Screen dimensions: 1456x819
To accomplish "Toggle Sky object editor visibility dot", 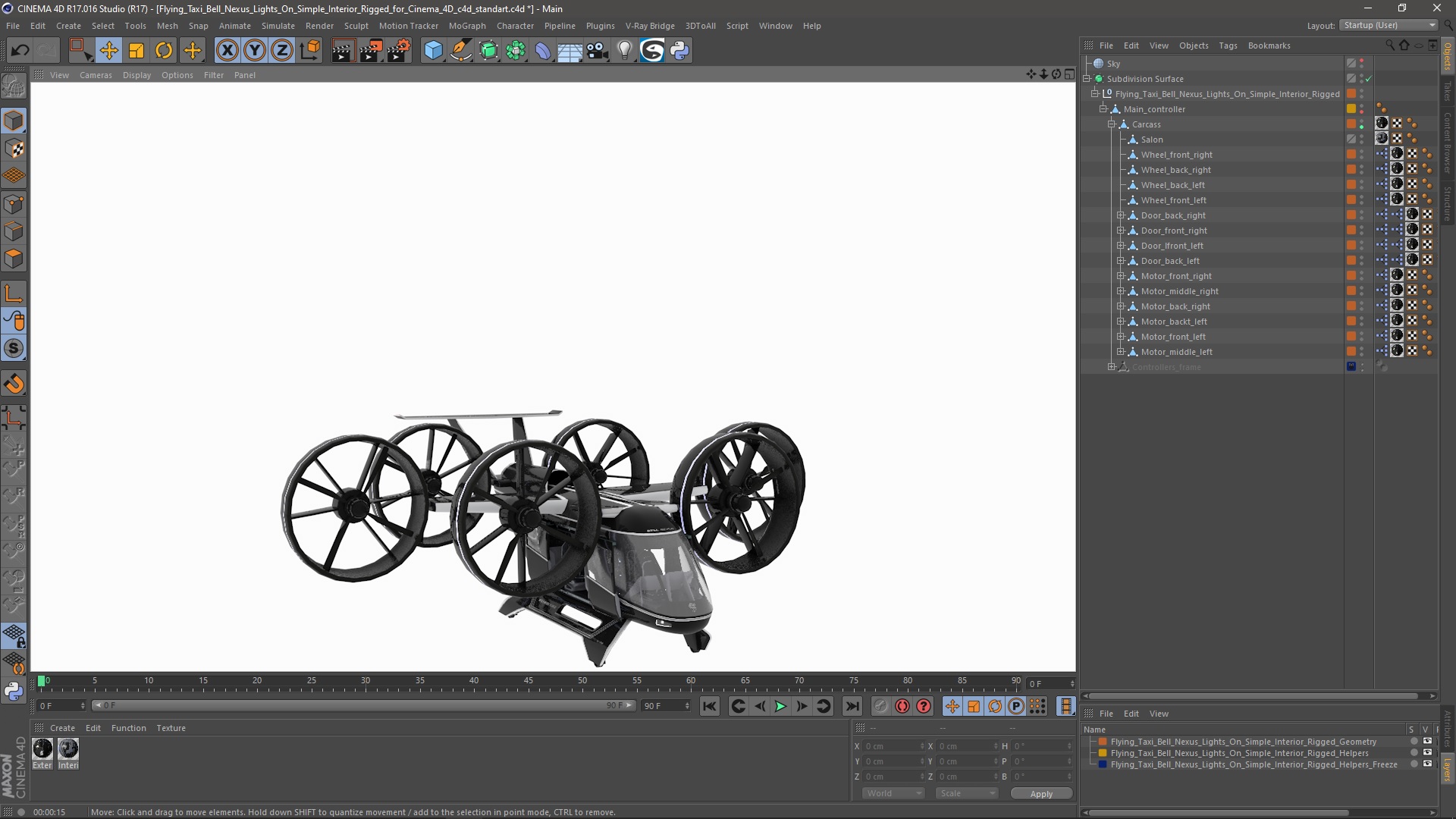I will pos(1362,61).
